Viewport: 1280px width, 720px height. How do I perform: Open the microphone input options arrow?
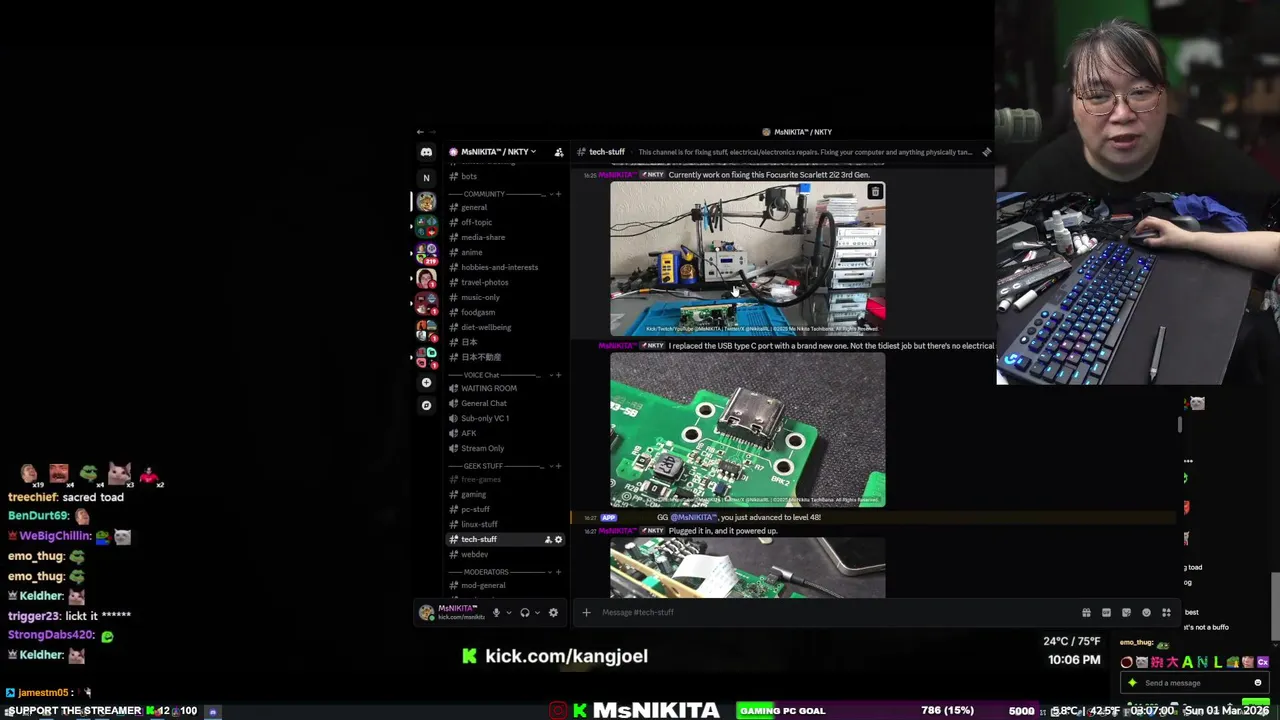pos(508,613)
